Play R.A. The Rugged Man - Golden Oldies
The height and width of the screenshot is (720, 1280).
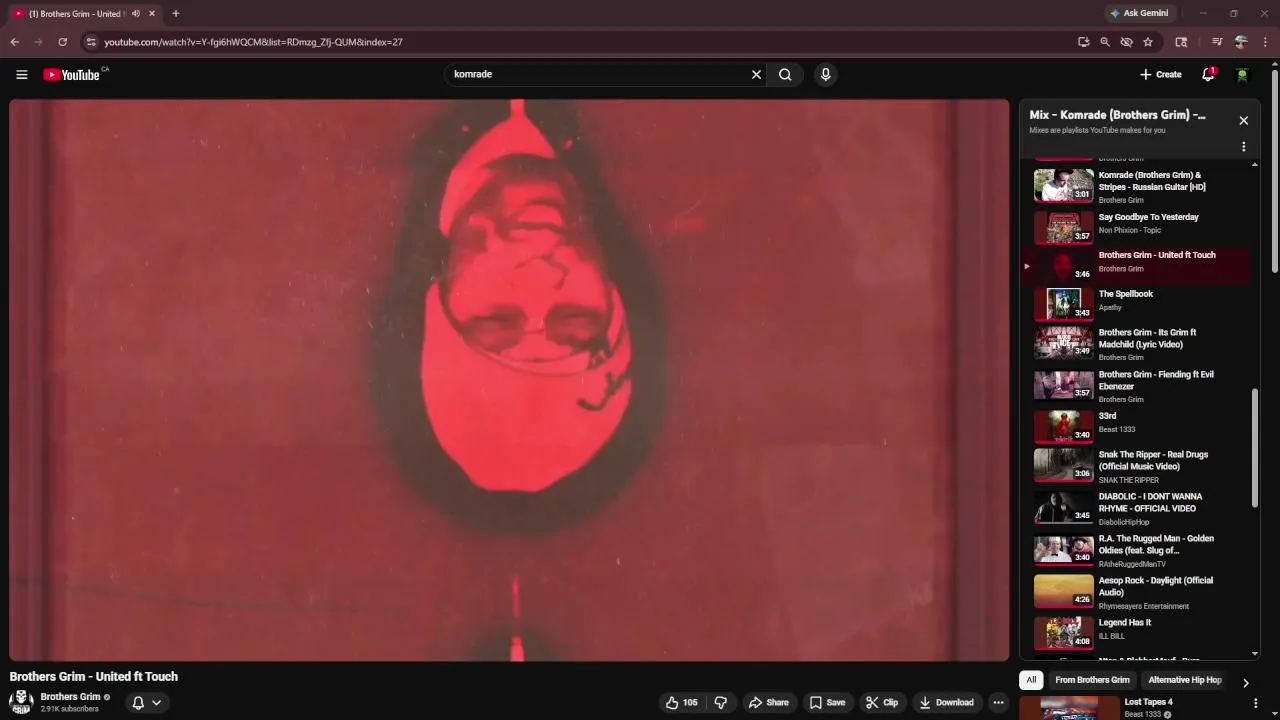pos(1139,550)
